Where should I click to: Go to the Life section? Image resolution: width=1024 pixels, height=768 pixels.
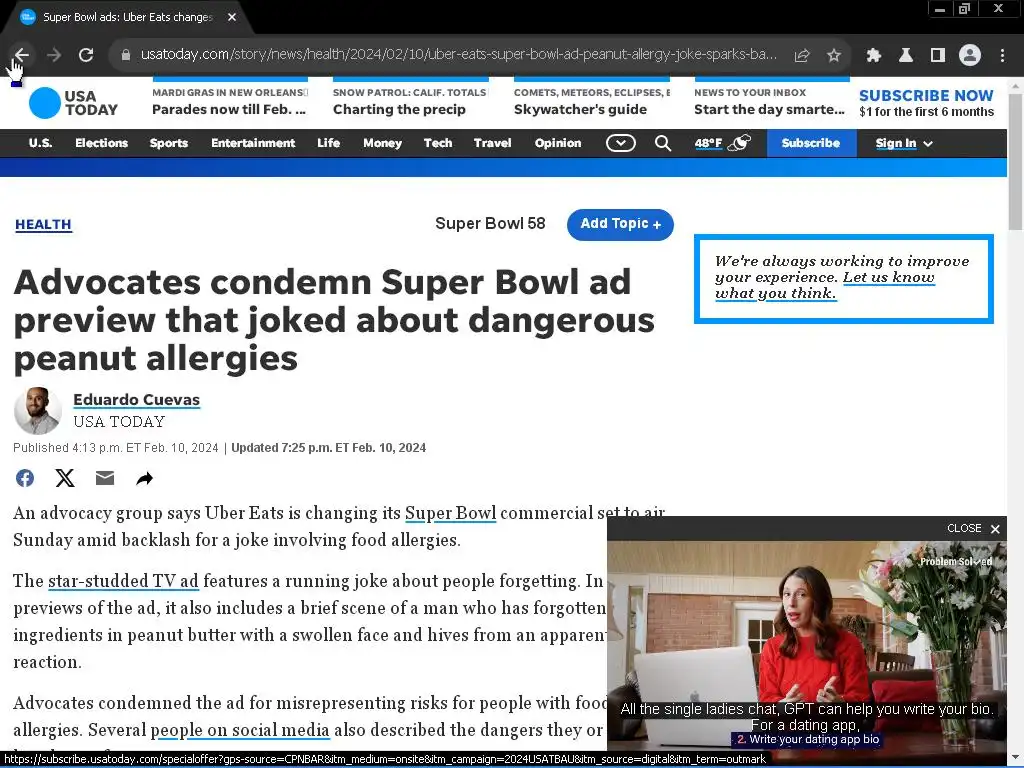click(x=328, y=143)
